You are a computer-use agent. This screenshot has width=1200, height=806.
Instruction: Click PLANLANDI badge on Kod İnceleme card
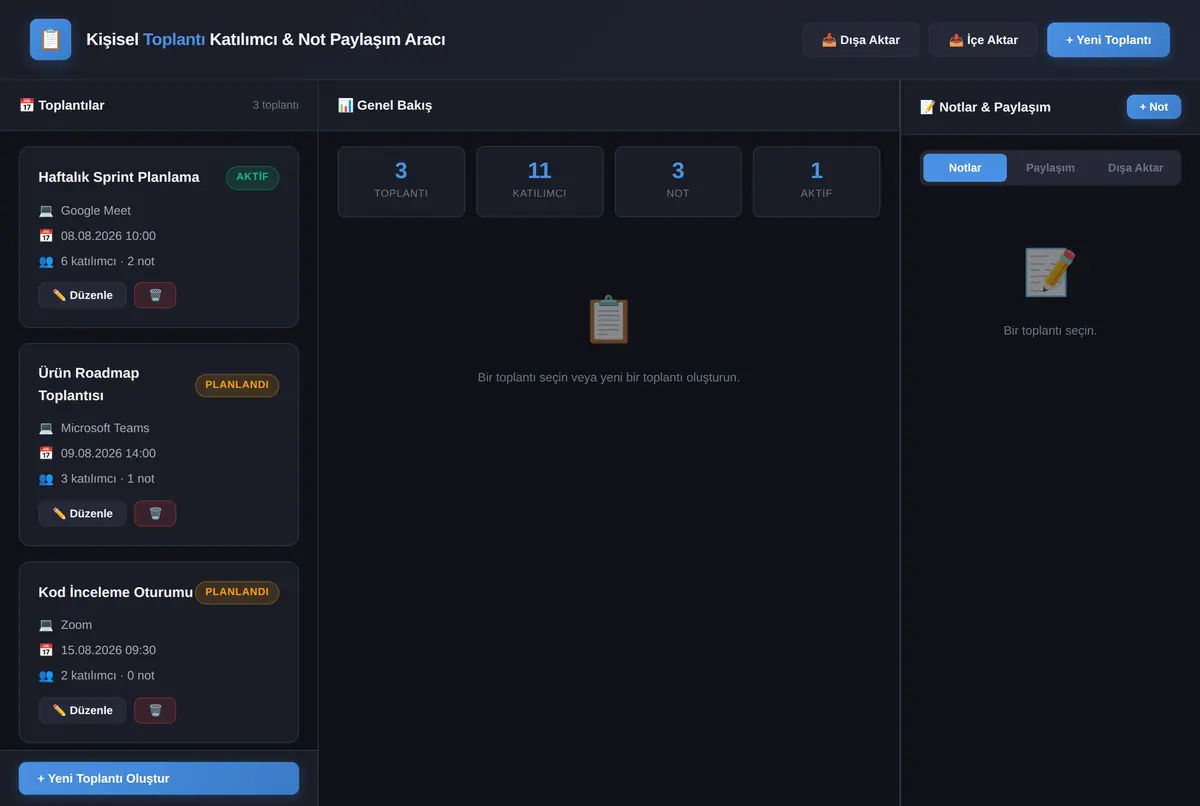237,592
